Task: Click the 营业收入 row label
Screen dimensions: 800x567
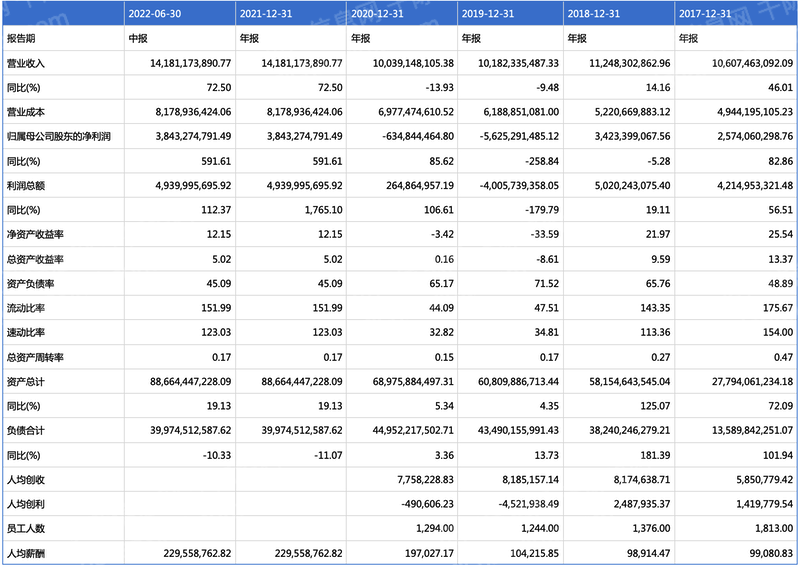Action: pos(26,63)
